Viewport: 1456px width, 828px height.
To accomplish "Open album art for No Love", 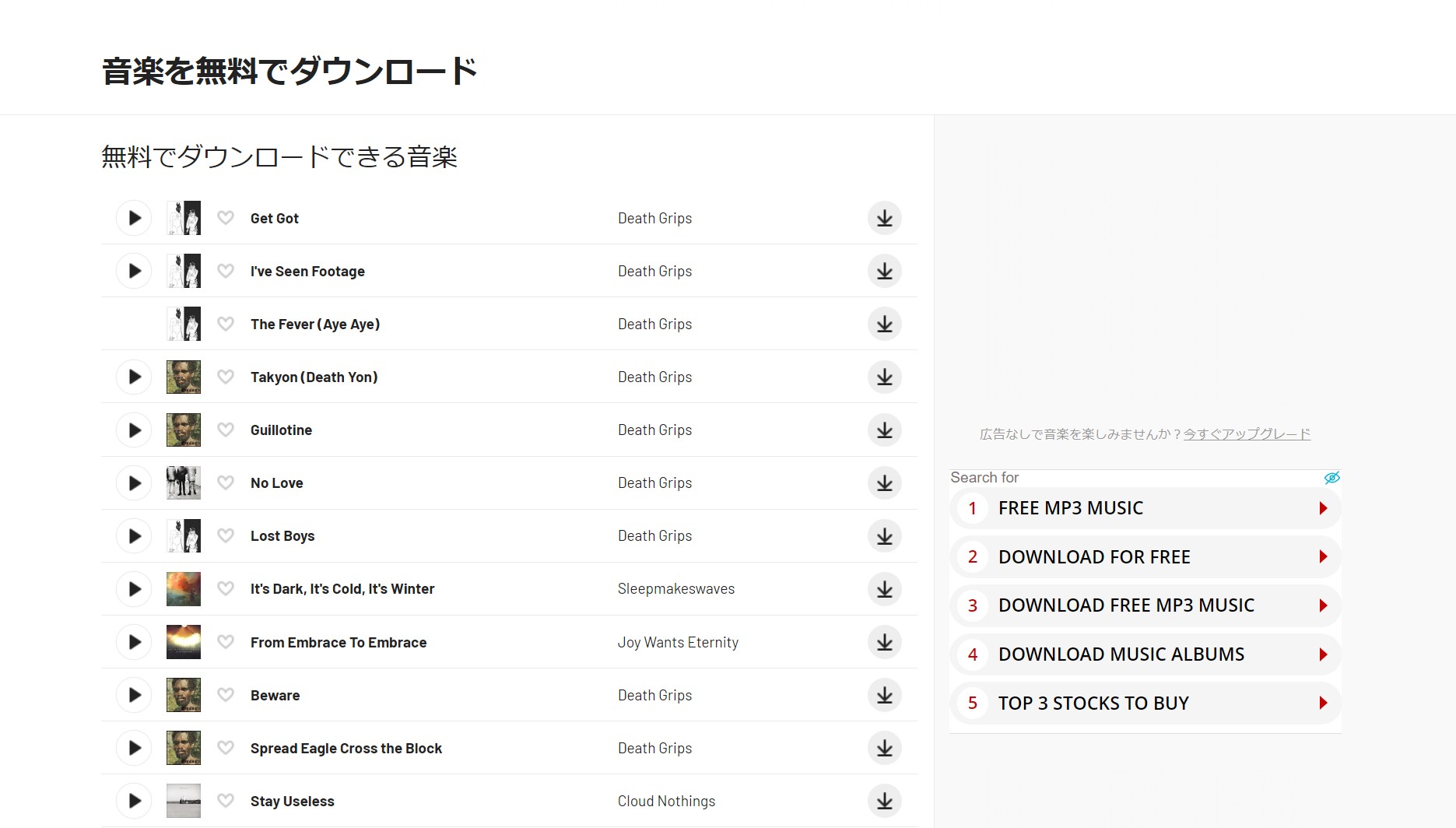I will click(x=184, y=482).
